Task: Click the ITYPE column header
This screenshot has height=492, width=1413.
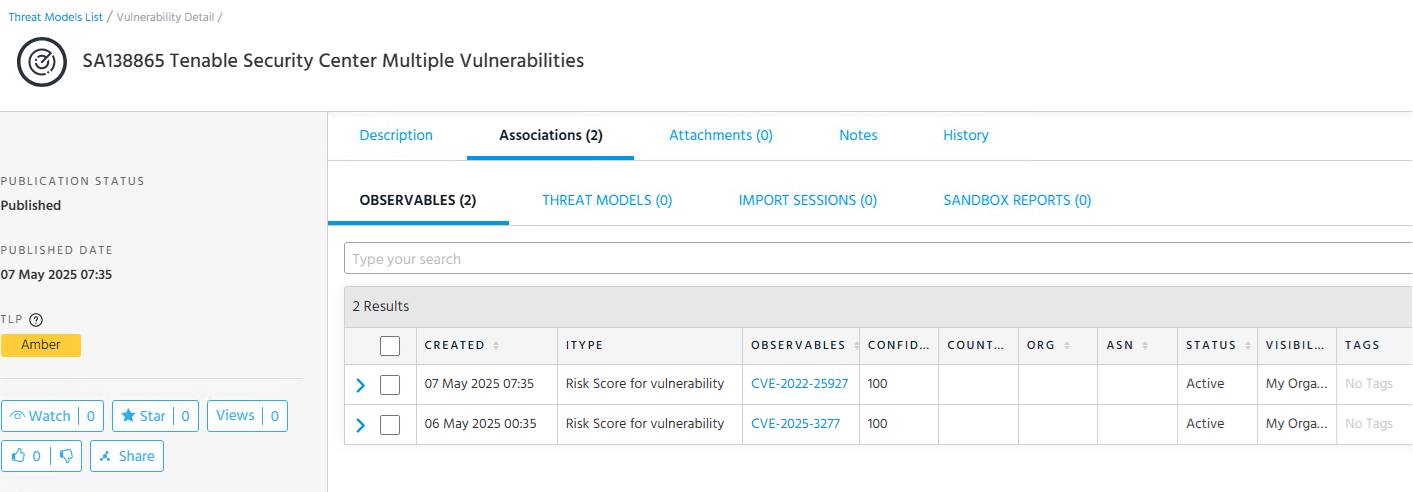Action: pyautogui.click(x=584, y=345)
